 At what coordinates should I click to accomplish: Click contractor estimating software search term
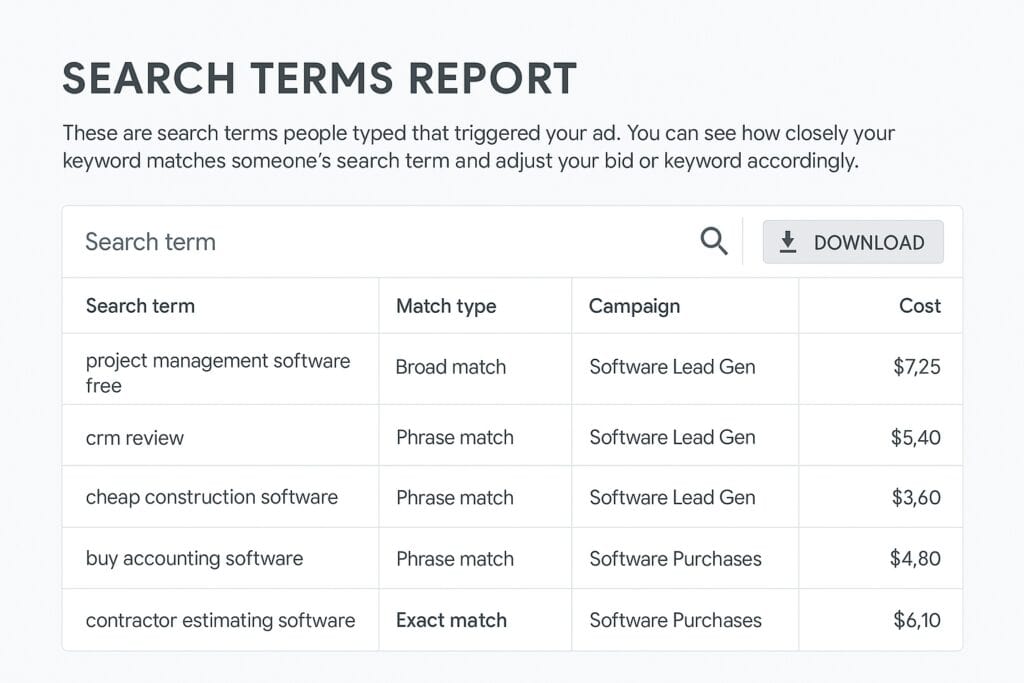click(x=220, y=620)
